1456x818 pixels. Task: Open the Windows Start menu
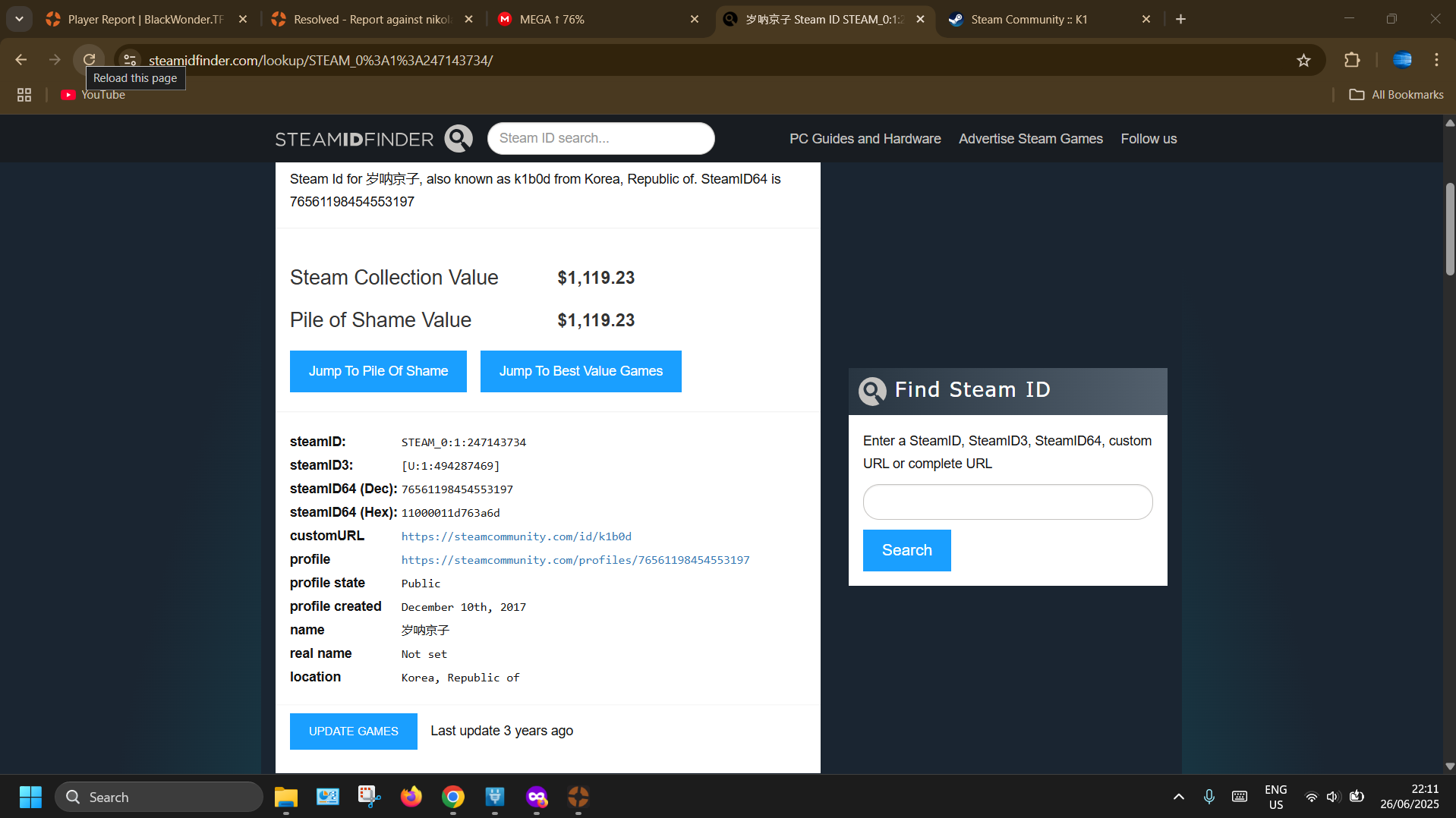coord(30,797)
